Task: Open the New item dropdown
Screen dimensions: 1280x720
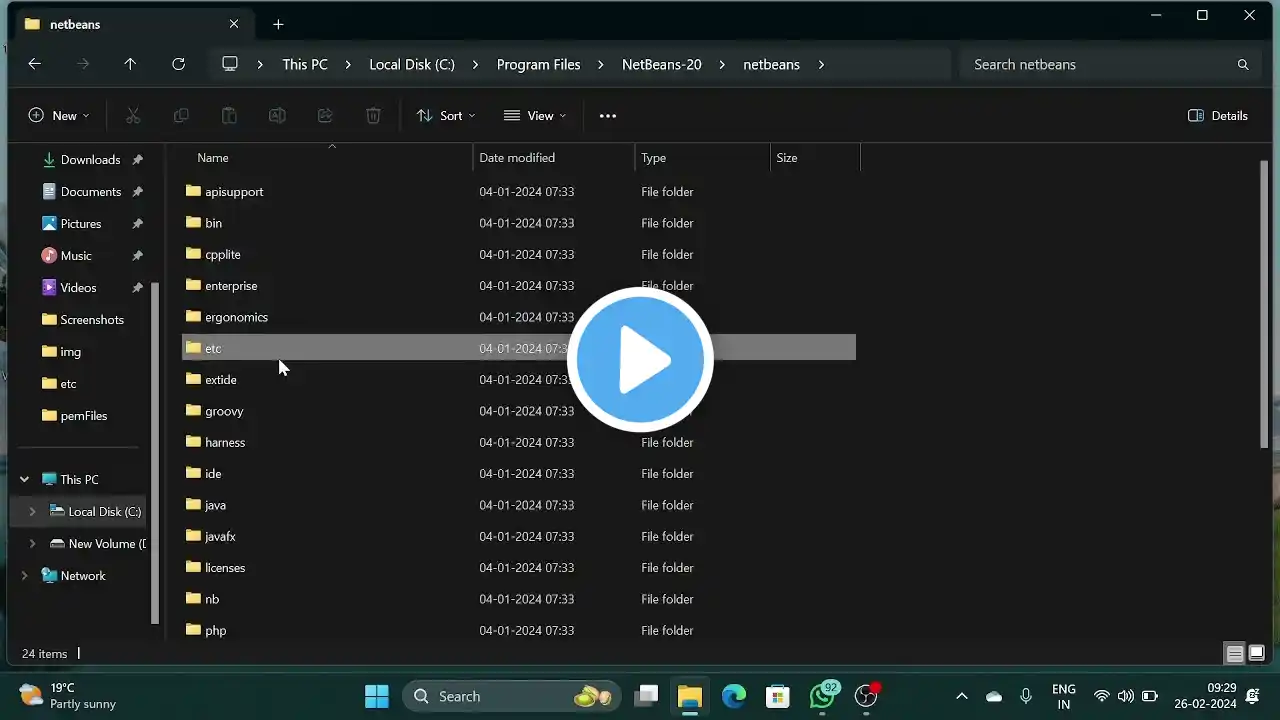Action: 59,116
